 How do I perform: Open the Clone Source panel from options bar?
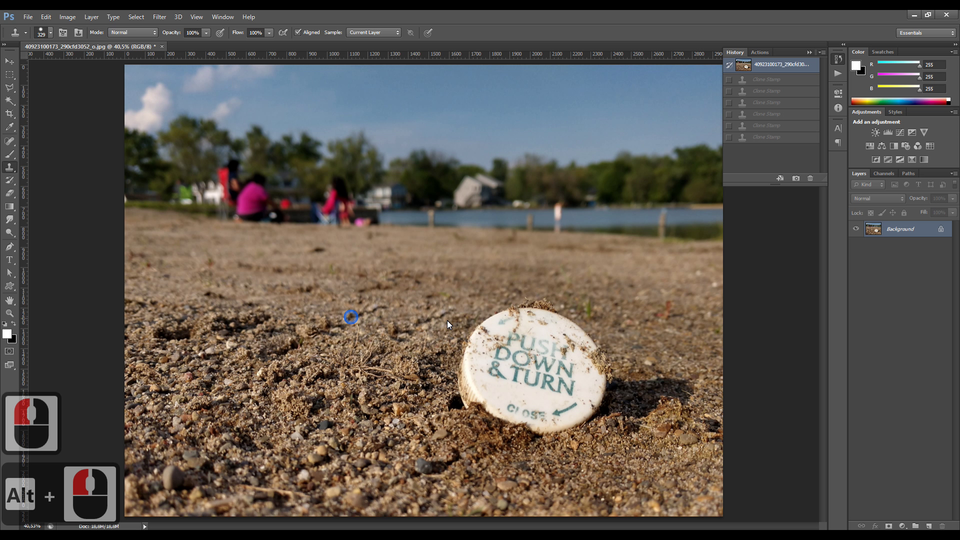tap(78, 32)
